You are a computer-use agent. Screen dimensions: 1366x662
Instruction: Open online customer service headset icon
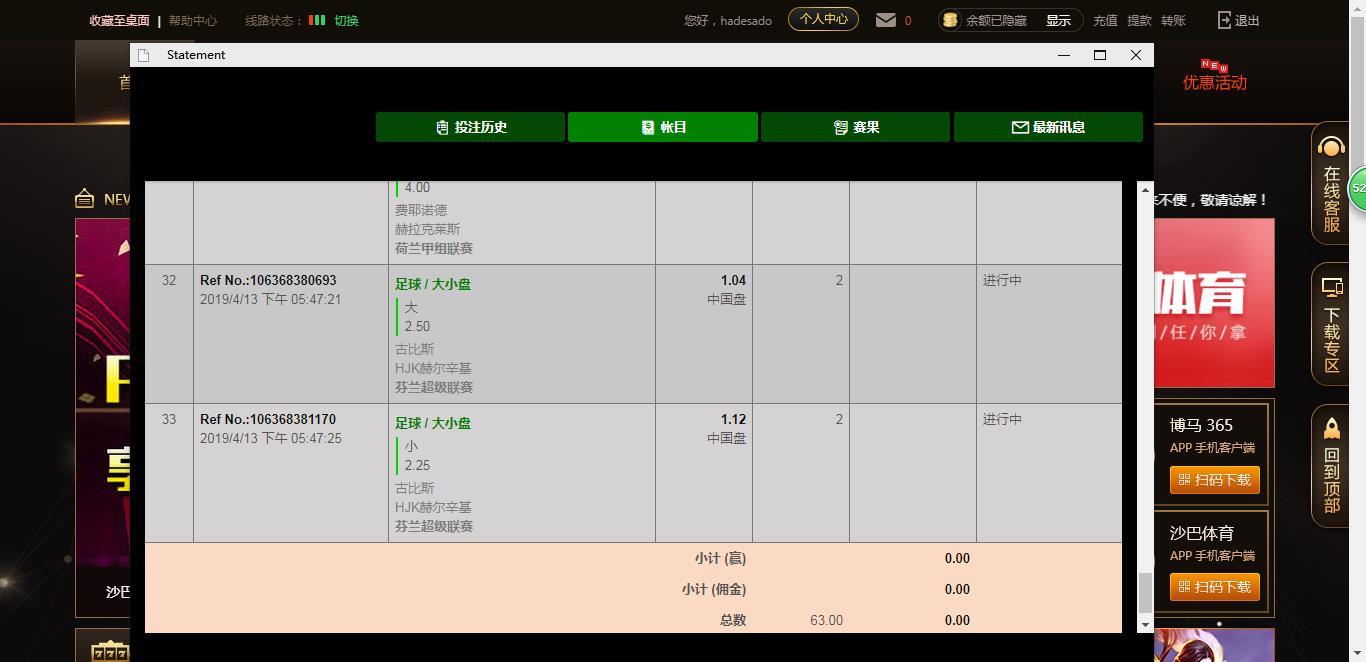pos(1331,149)
